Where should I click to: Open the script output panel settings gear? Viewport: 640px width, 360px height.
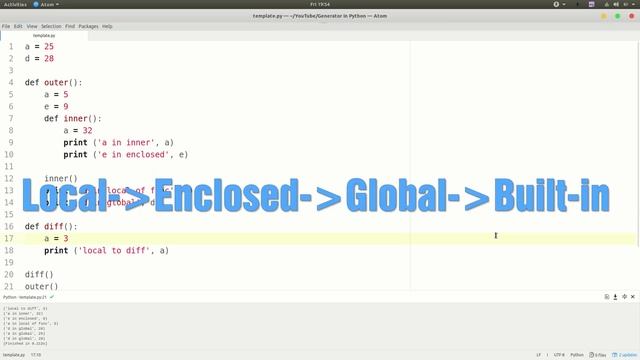coord(624,297)
